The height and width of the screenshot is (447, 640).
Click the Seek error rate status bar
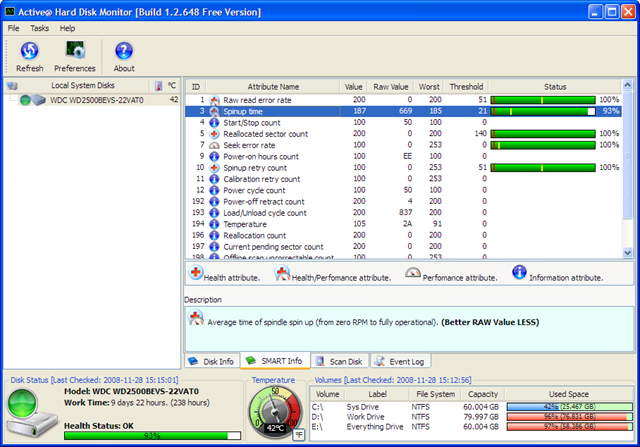click(543, 145)
